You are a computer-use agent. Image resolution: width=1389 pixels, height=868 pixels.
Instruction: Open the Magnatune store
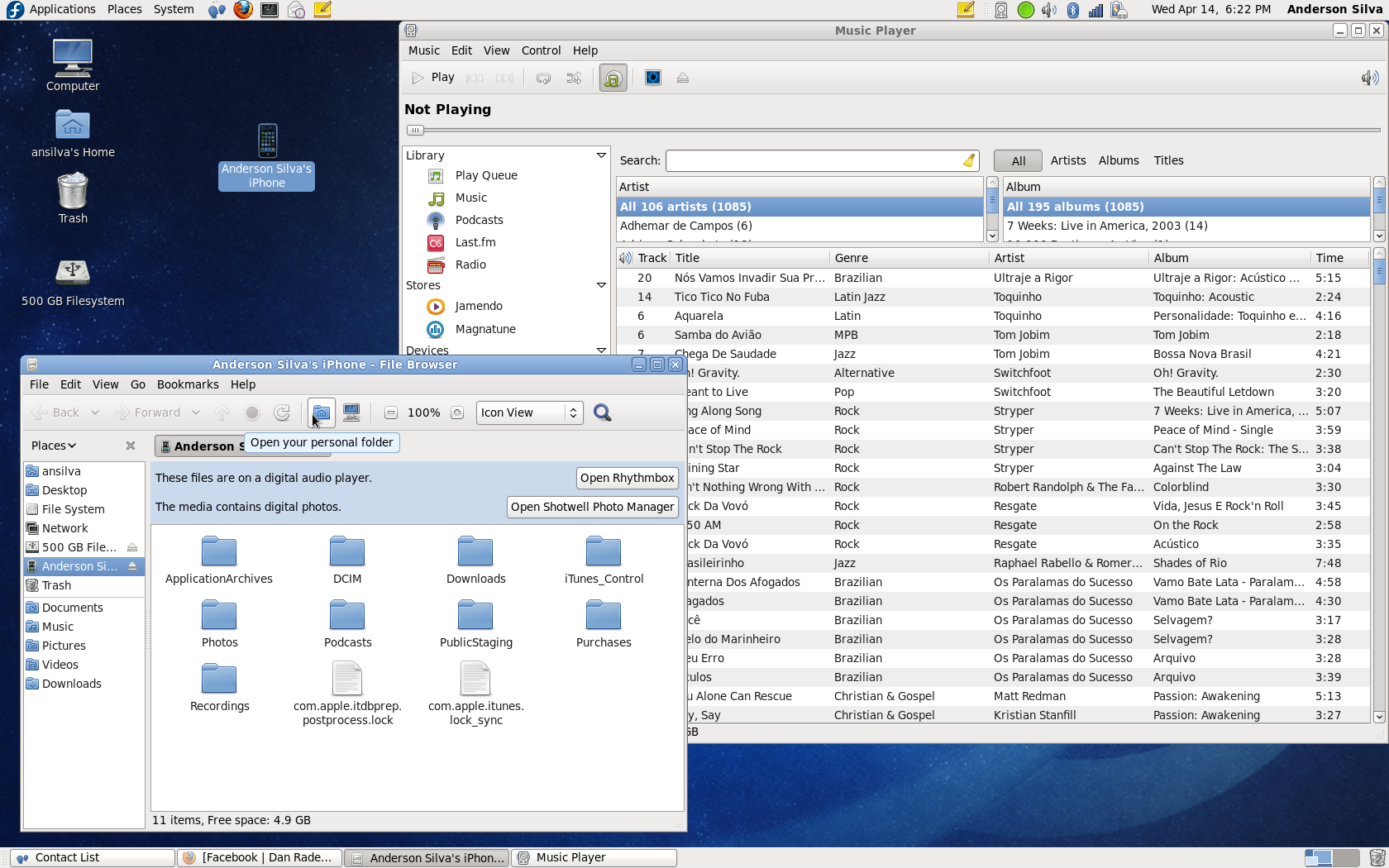click(x=484, y=329)
